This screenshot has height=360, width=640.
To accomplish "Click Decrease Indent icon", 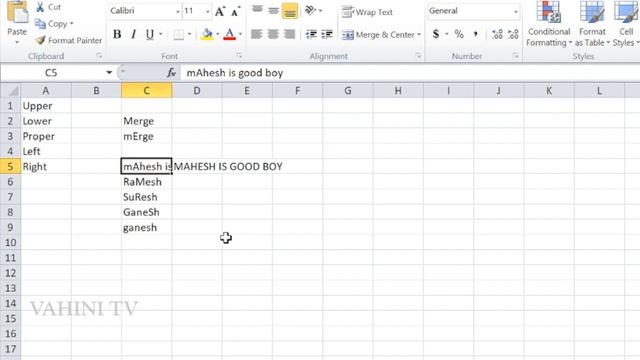I will (311, 34).
